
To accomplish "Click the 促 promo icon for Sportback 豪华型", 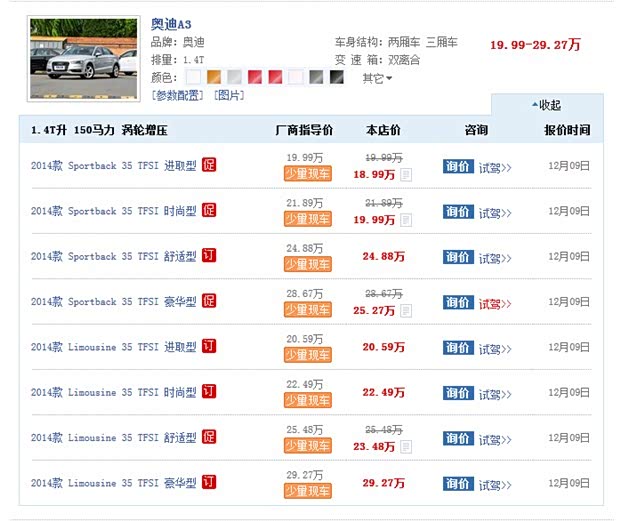I will (x=209, y=300).
